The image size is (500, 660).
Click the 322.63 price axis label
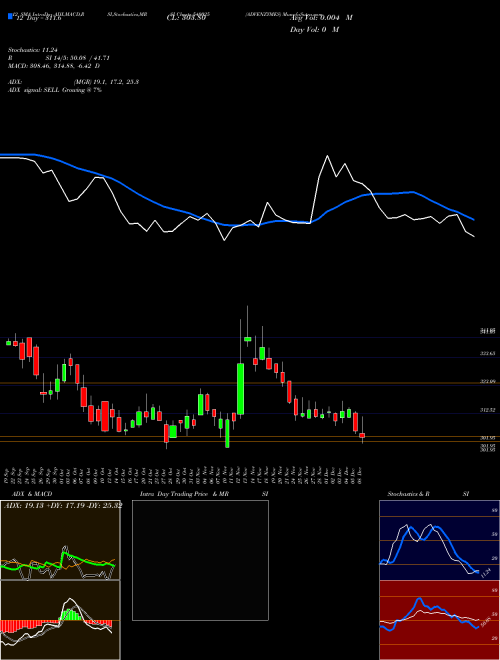point(487,354)
